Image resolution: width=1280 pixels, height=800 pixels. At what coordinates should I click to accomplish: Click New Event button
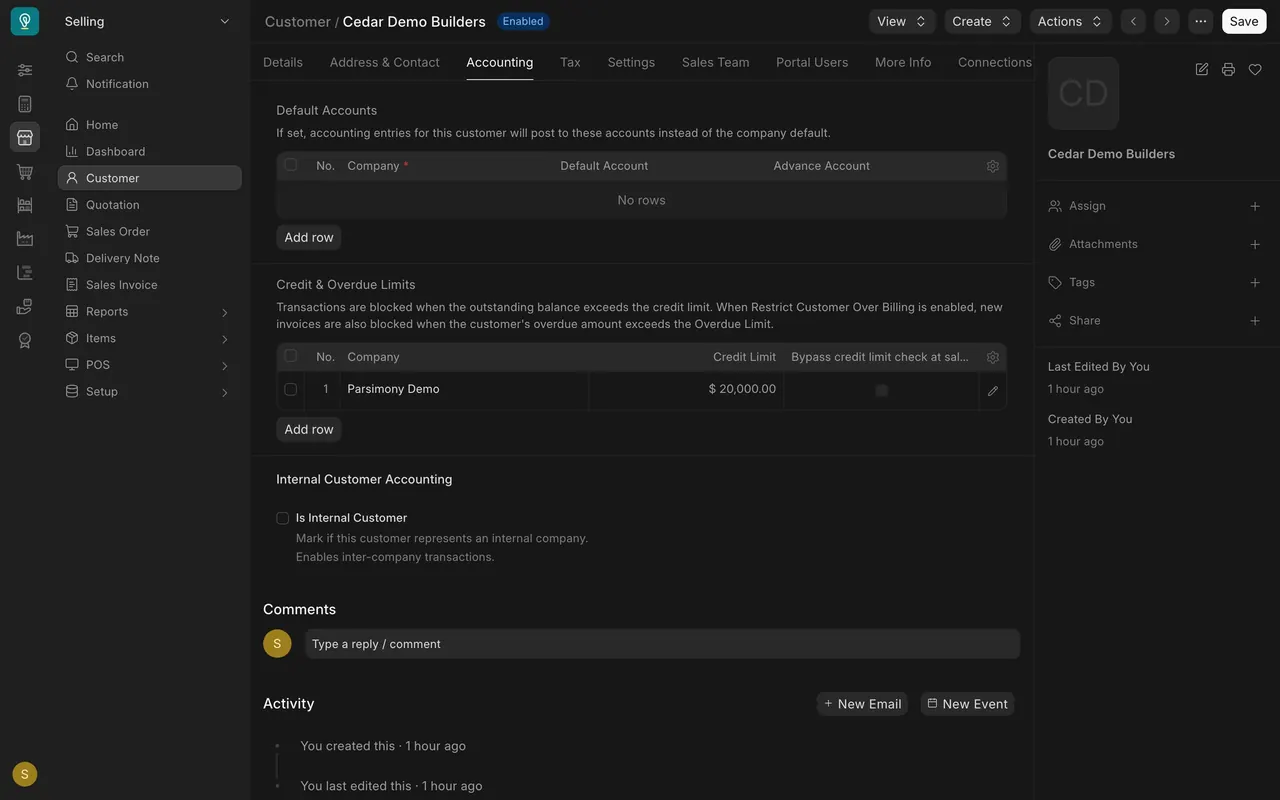[967, 704]
